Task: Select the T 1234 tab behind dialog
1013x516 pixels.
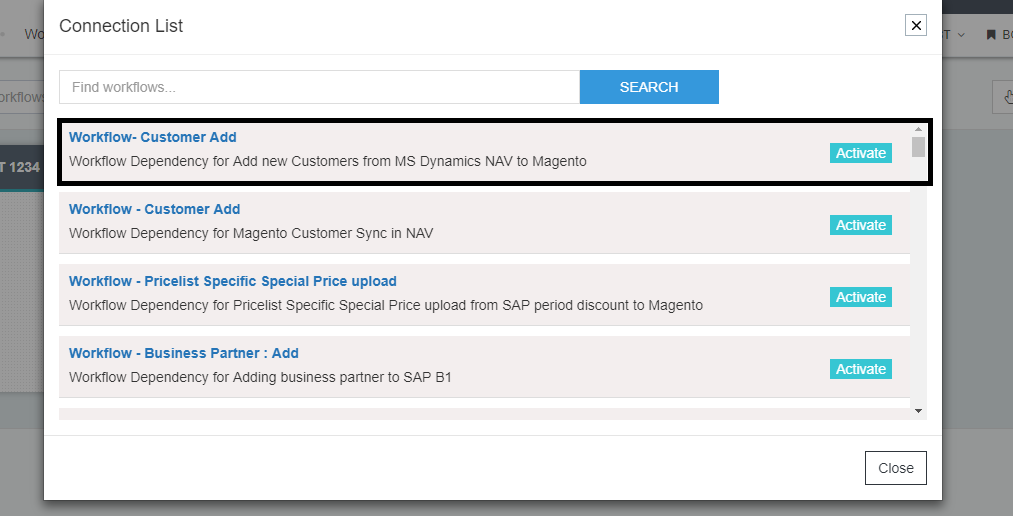Action: [x=21, y=167]
